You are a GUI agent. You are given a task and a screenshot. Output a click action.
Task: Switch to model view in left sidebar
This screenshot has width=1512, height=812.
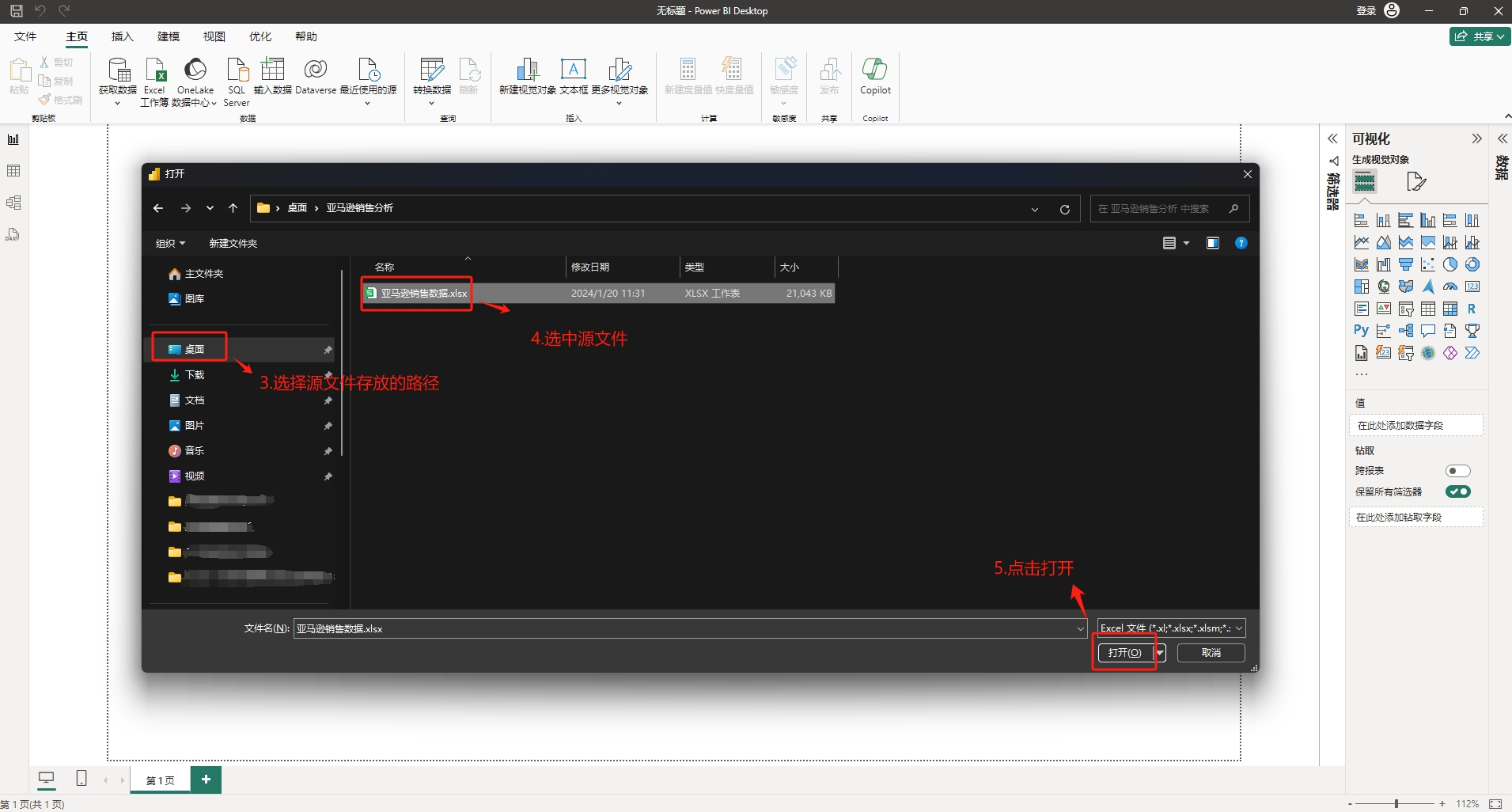click(x=13, y=203)
